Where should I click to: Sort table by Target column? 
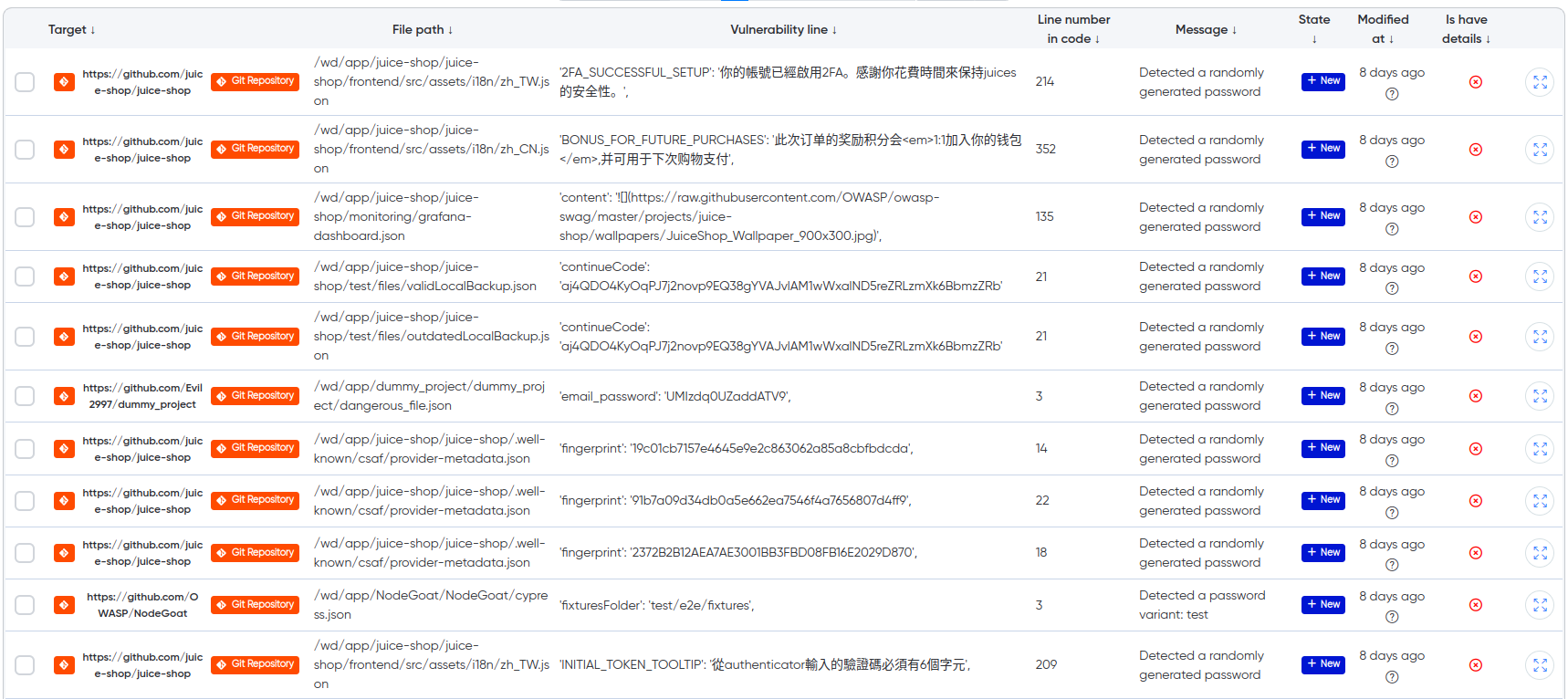72,29
